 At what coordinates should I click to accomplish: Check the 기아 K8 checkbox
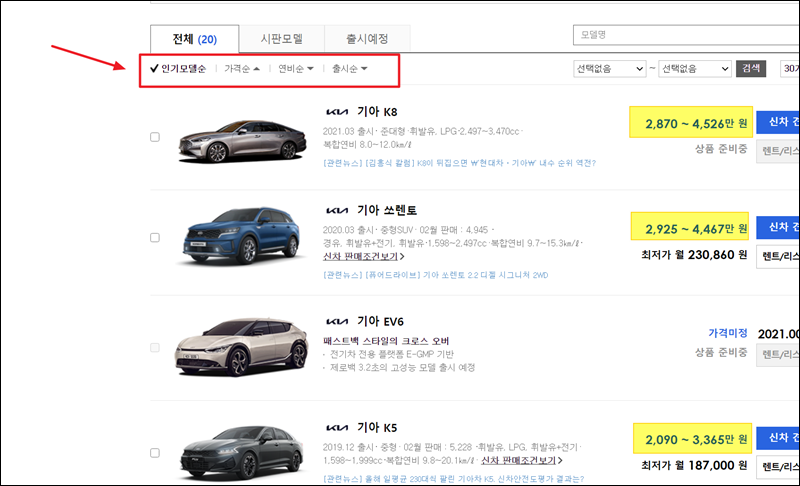pos(155,137)
